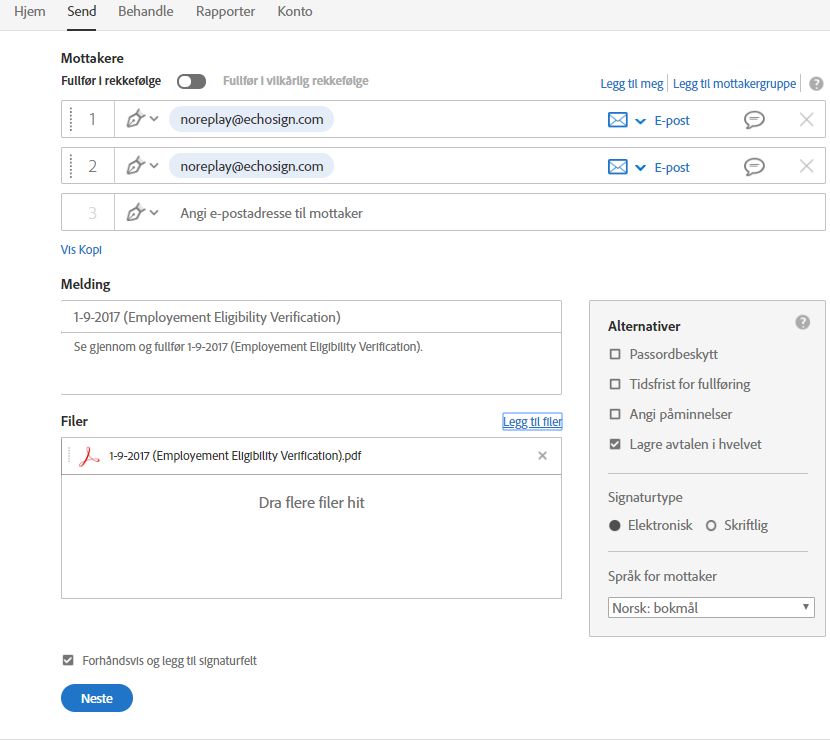The image size is (830, 740).
Task: Click the Dra flere filer hit area
Action: point(311,536)
